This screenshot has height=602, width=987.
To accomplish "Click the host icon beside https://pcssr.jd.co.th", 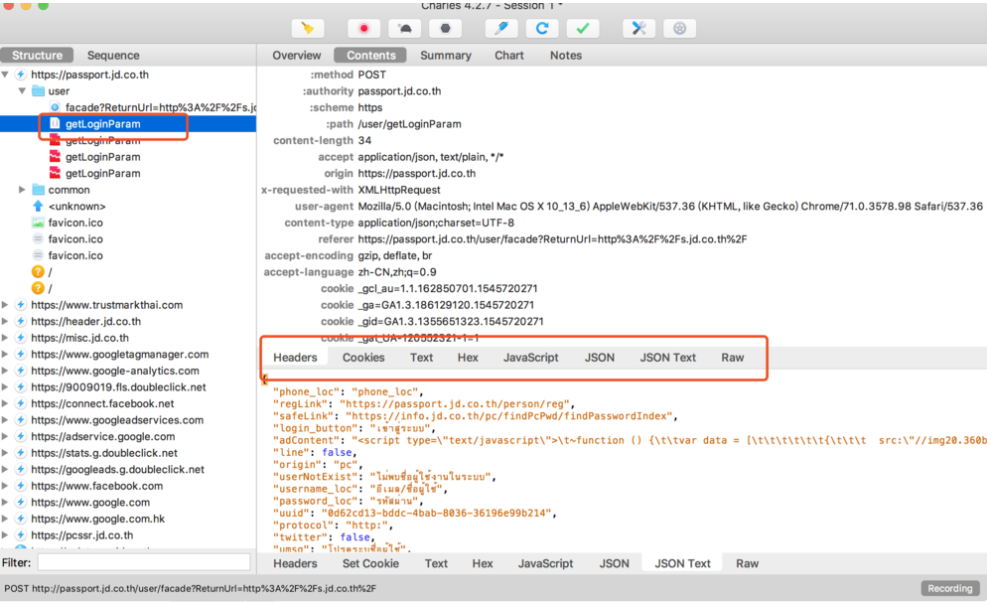I will click(21, 535).
